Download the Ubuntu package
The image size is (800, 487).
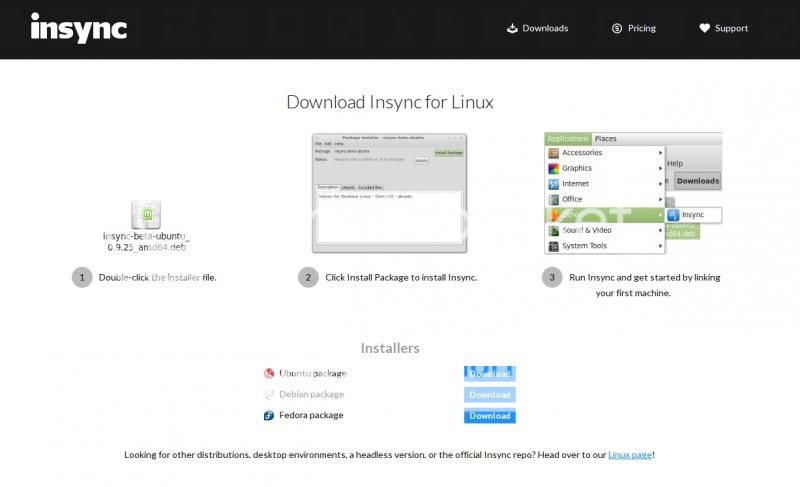490,374
